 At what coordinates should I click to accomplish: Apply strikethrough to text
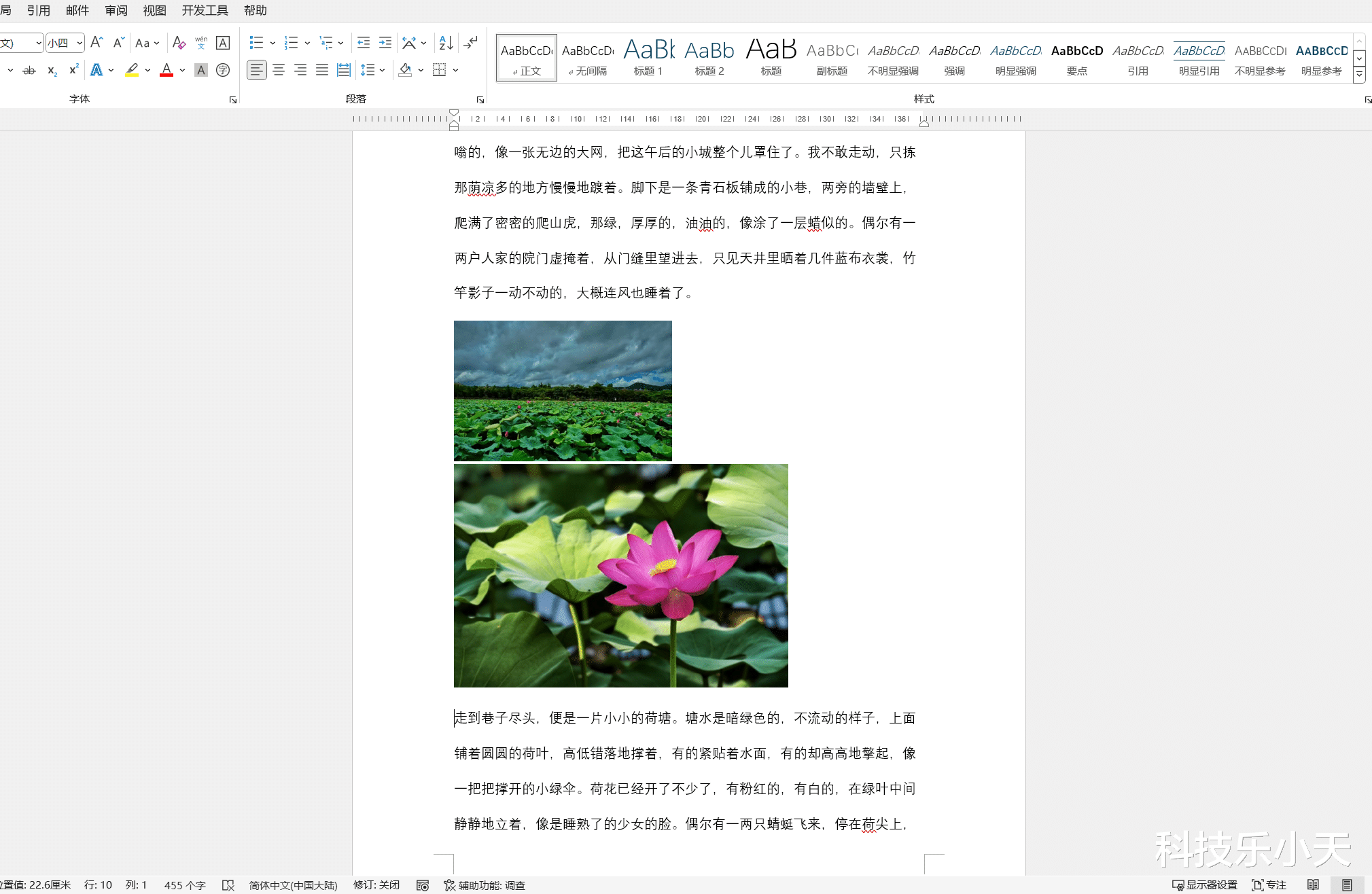point(29,70)
